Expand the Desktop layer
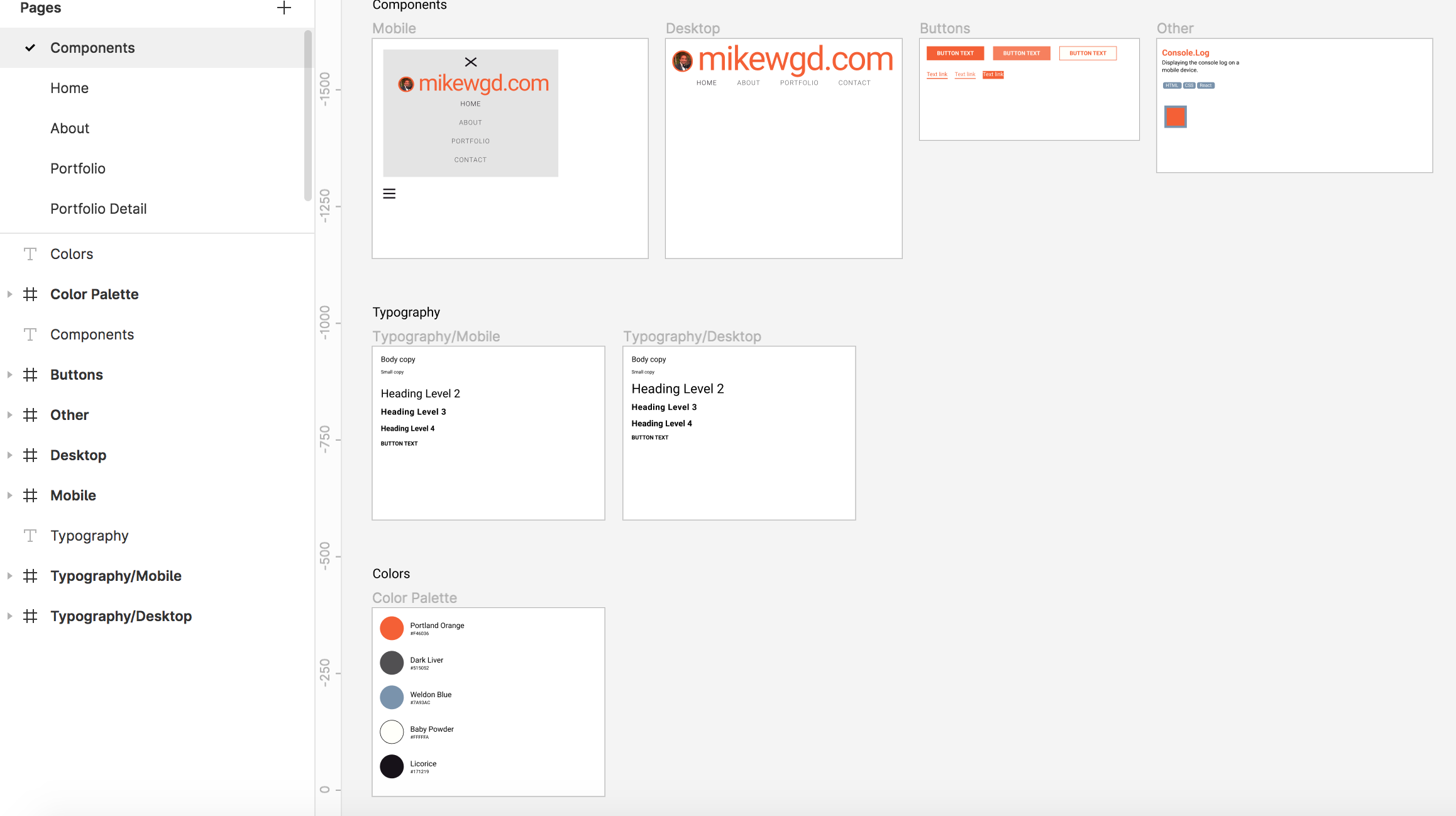This screenshot has width=1456, height=816. tap(9, 455)
